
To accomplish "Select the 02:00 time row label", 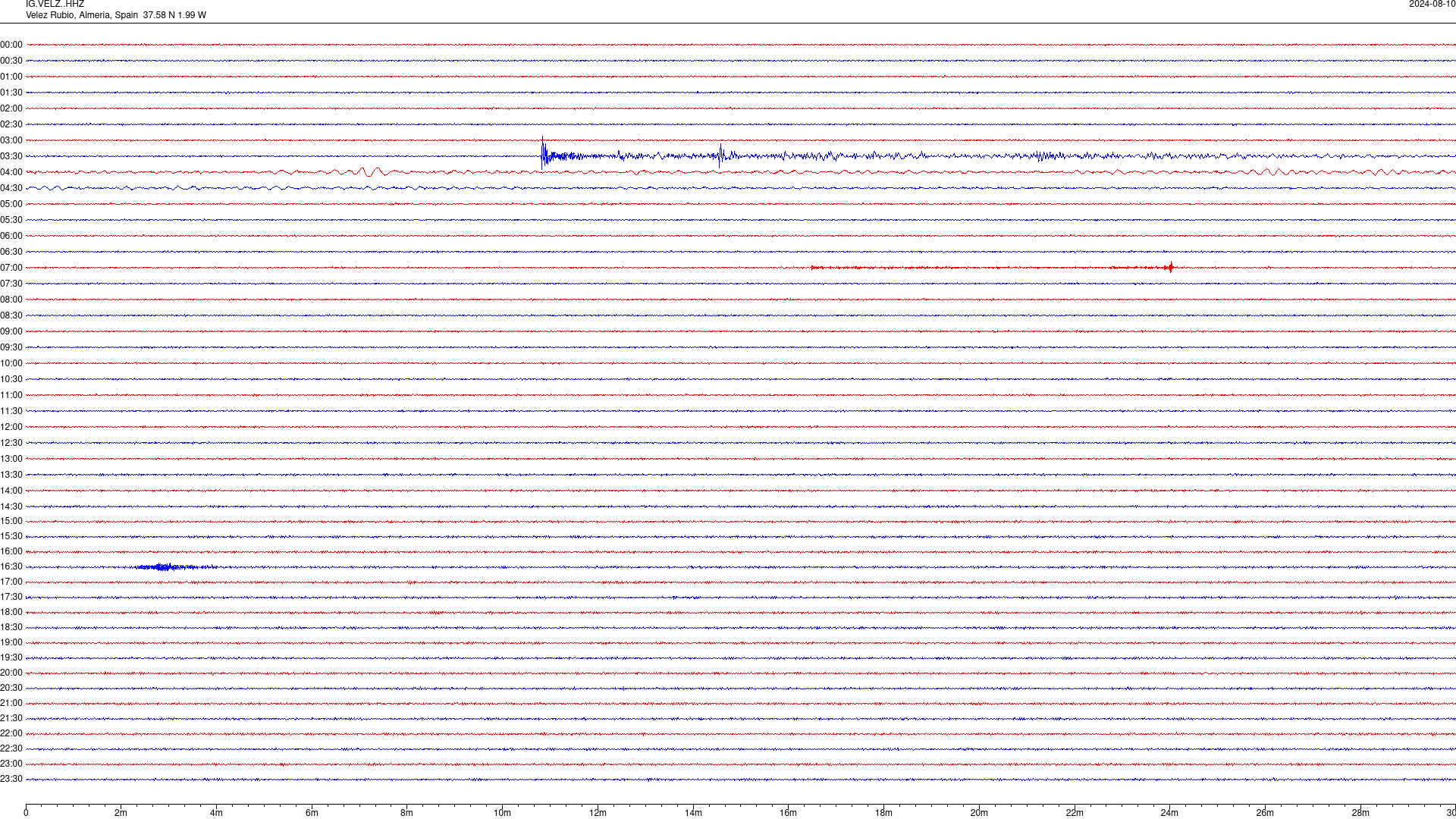I will [x=11, y=108].
